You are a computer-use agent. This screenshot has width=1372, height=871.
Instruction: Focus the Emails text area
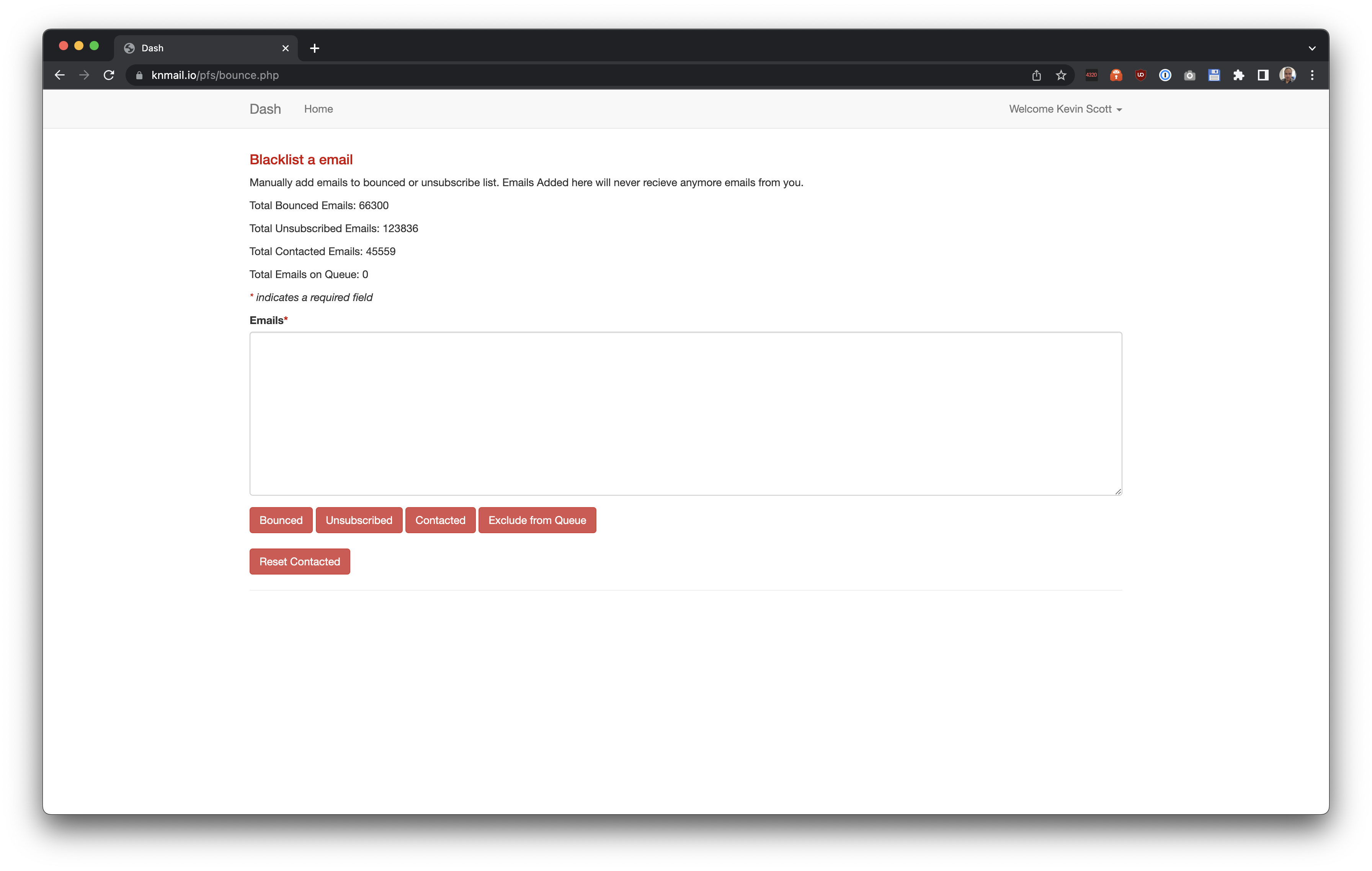click(686, 413)
